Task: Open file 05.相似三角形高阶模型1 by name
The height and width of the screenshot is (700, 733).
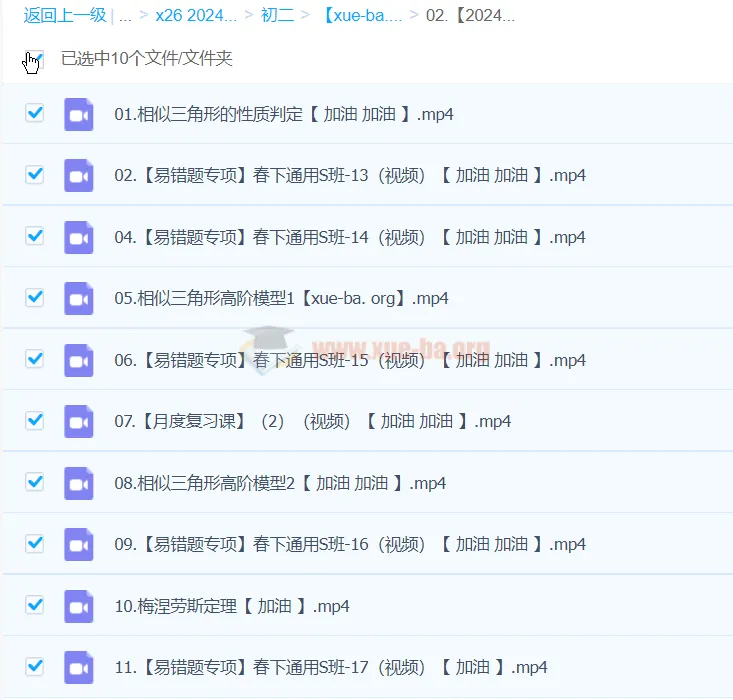Action: tap(281, 298)
